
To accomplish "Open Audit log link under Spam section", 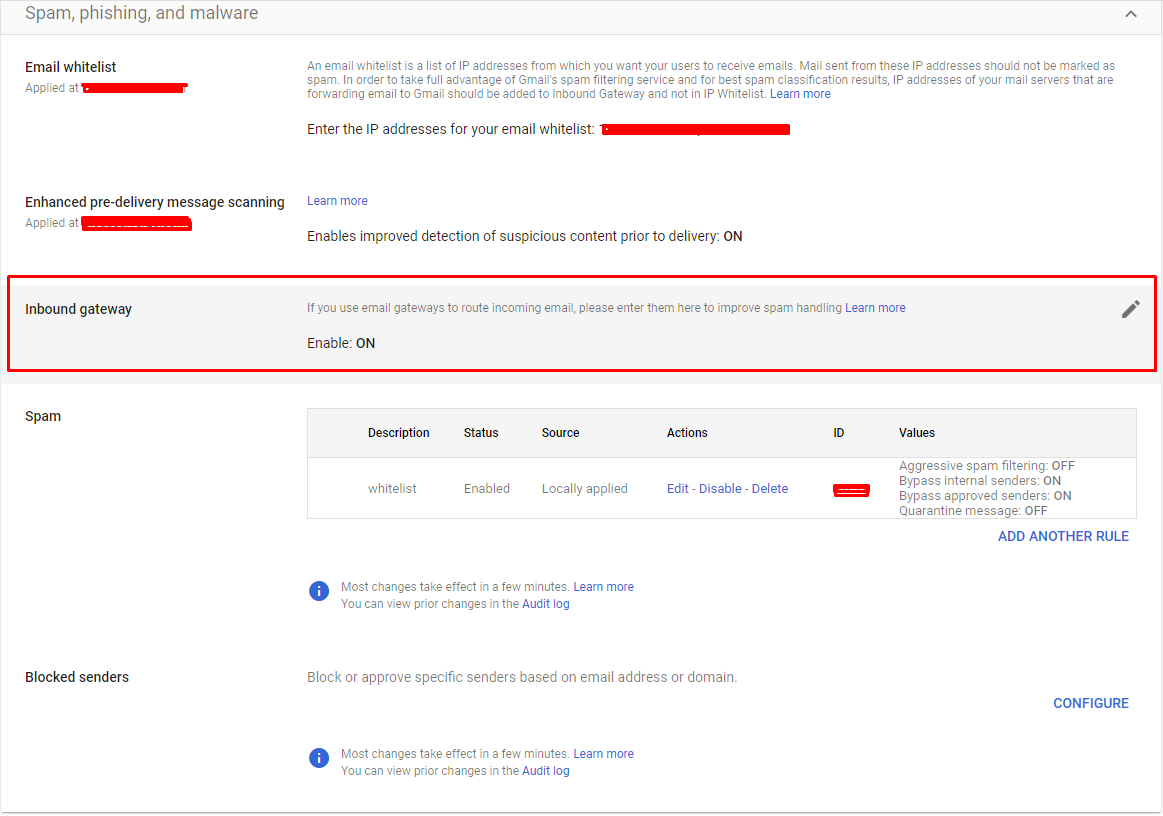I will [x=546, y=604].
